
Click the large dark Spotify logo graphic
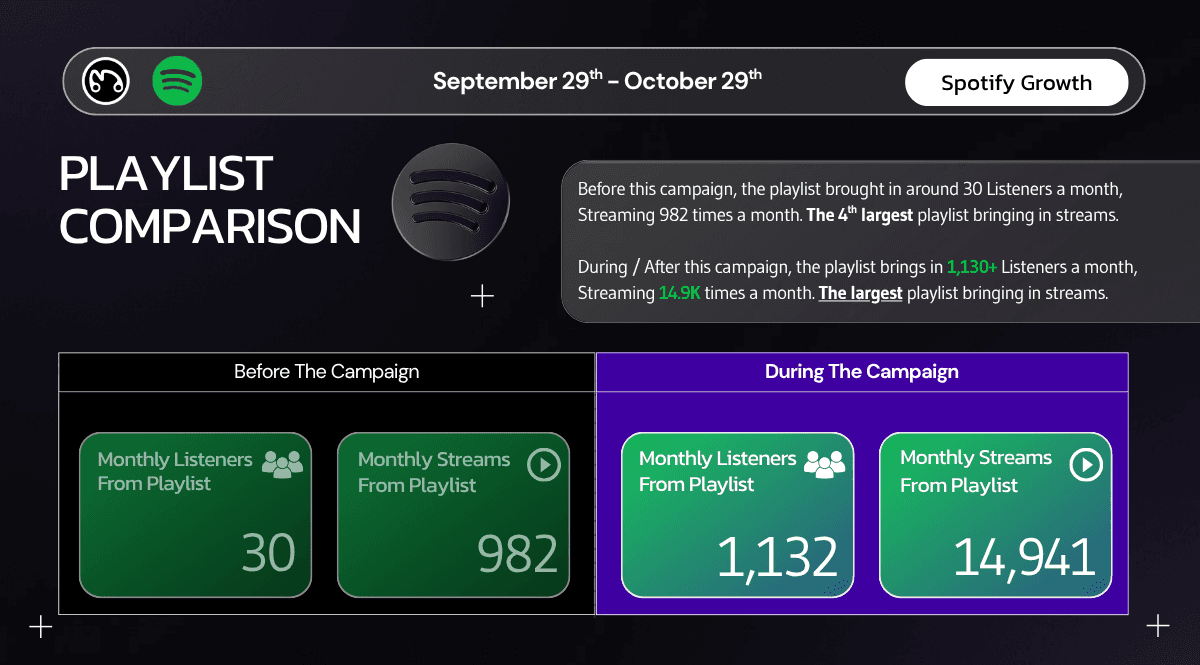[451, 201]
